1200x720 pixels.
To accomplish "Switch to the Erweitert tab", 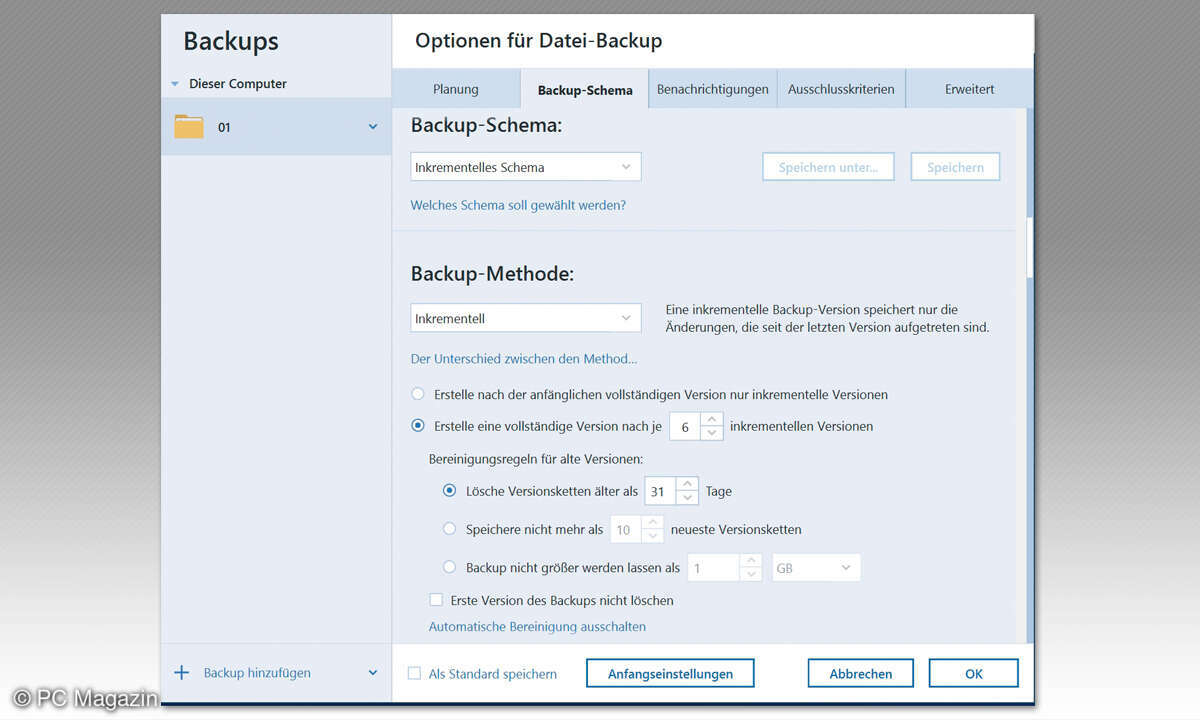I will coord(970,89).
